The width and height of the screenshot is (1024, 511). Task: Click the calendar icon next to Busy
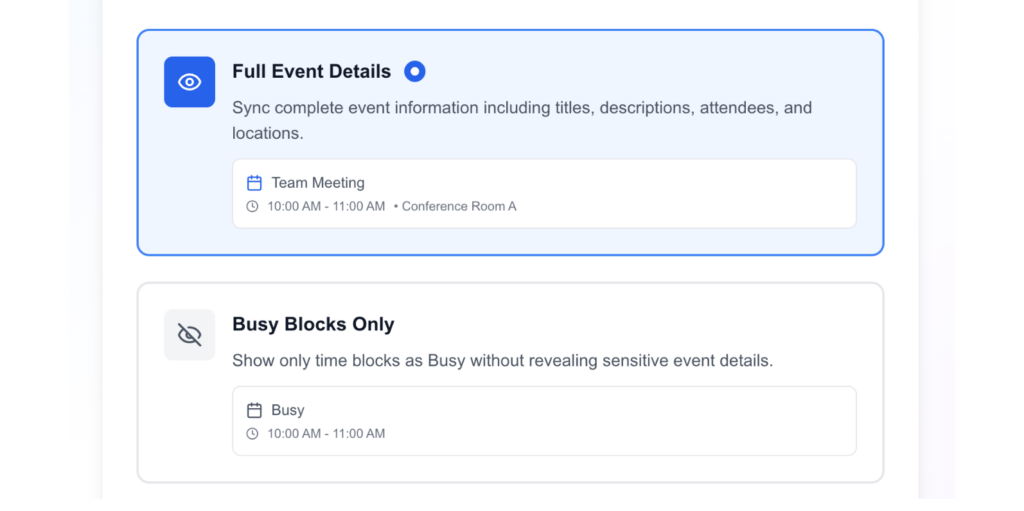coord(254,410)
